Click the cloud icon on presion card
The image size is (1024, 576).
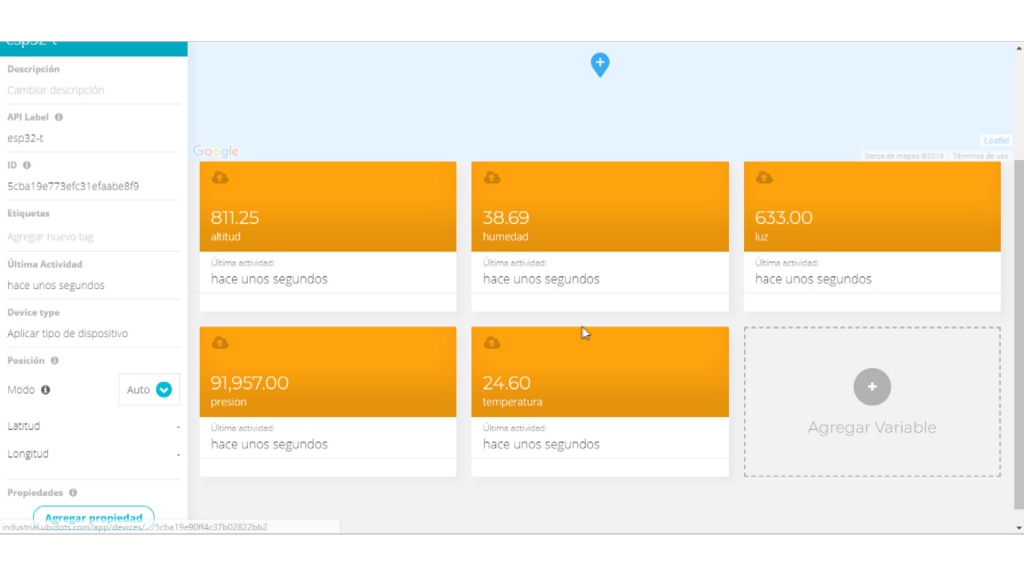(220, 343)
